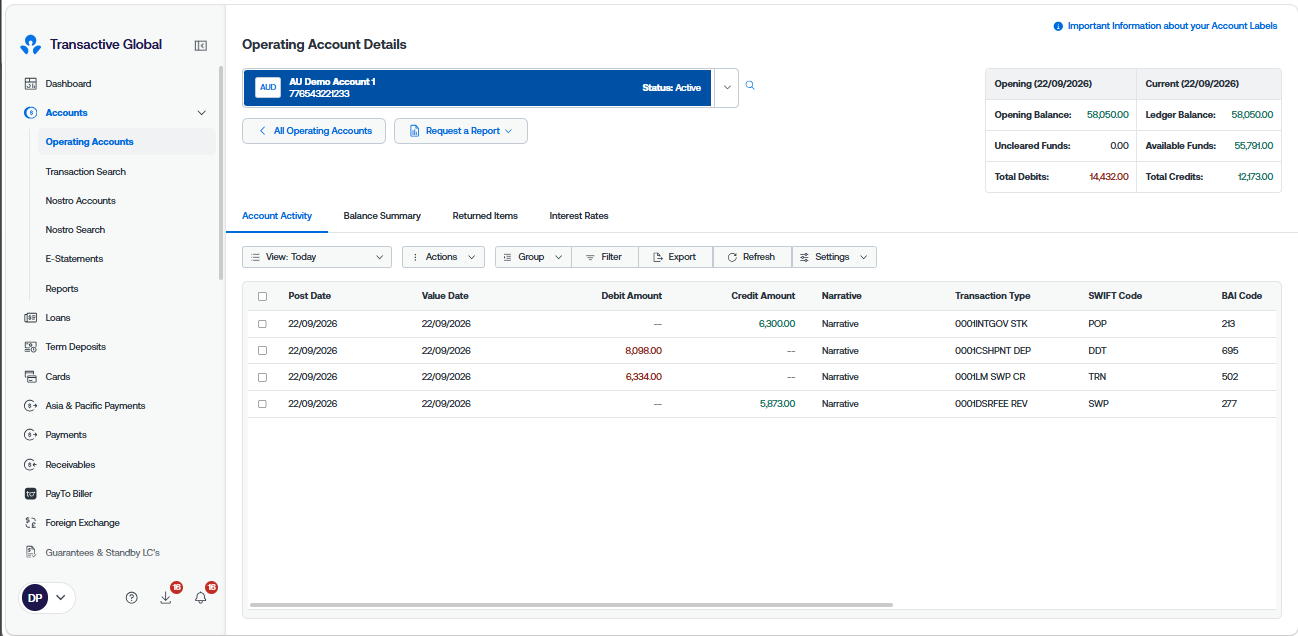Open help via question mark icon
Viewport: 1298px width, 636px height.
point(132,598)
